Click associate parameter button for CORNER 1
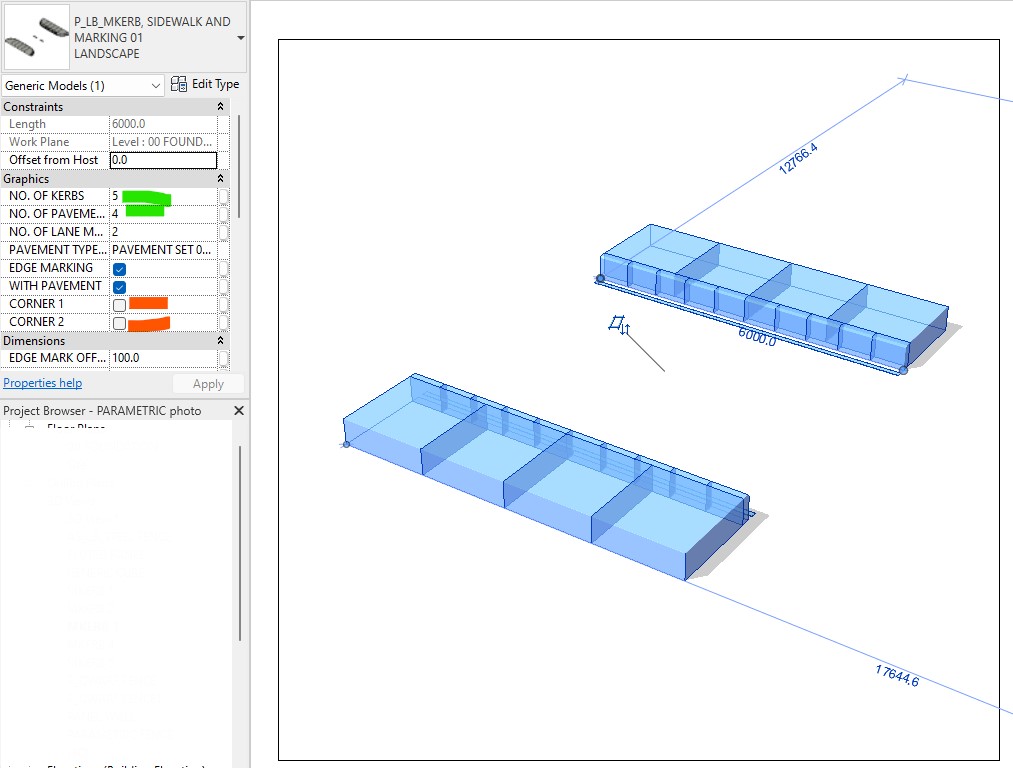This screenshot has width=1013, height=768. (224, 304)
